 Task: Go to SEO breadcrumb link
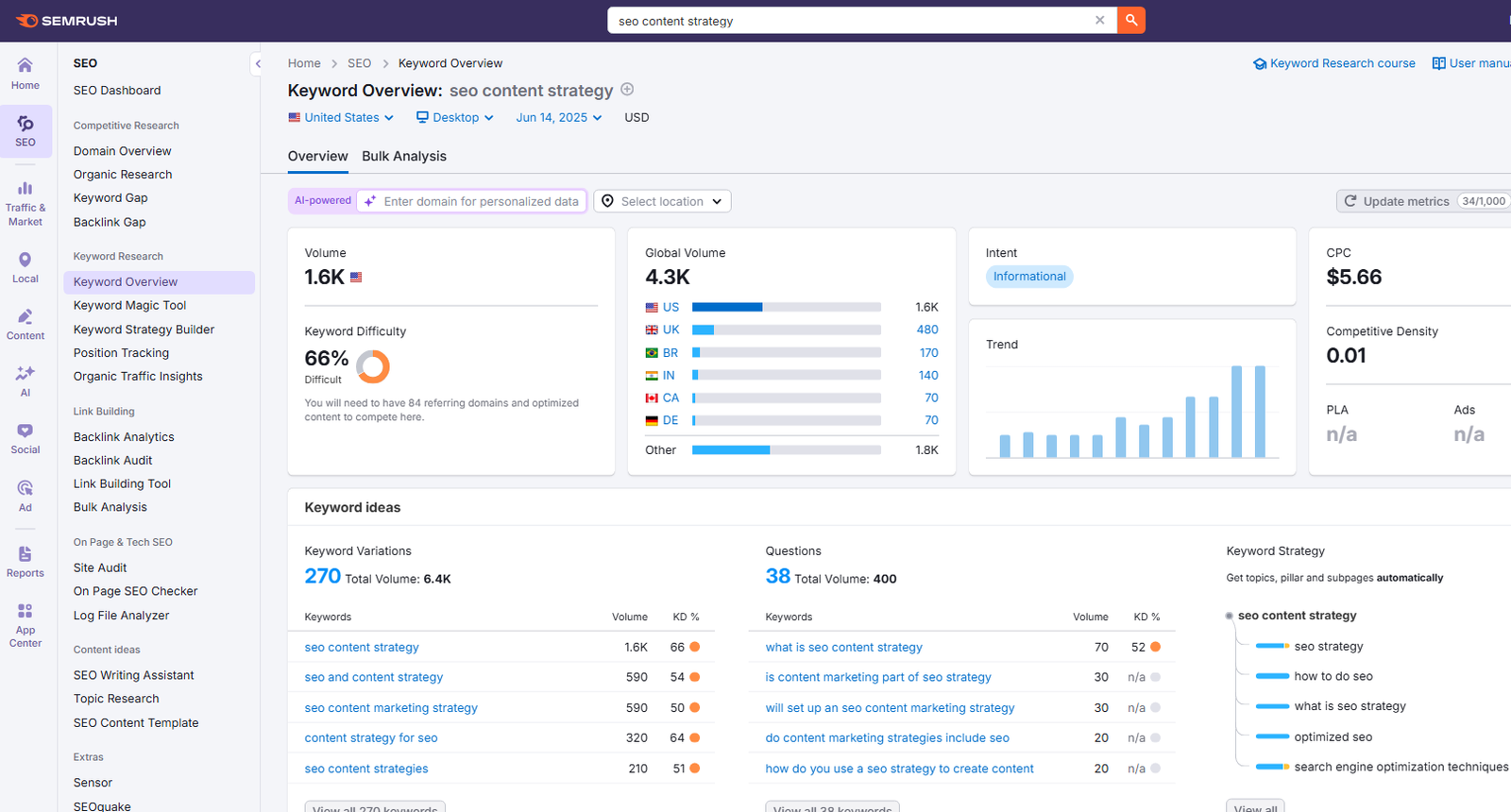point(359,63)
